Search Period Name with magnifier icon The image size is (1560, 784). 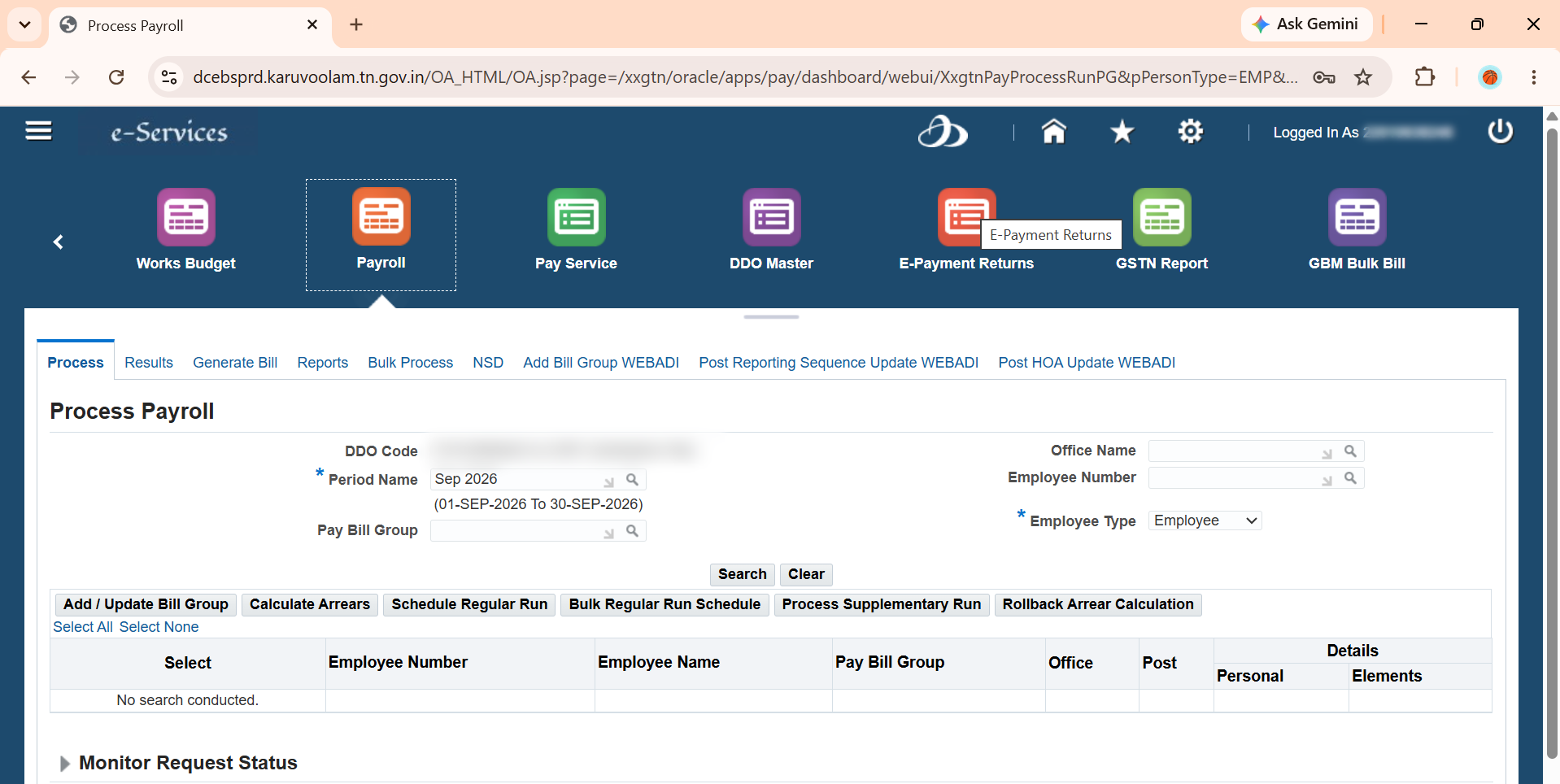click(x=632, y=480)
